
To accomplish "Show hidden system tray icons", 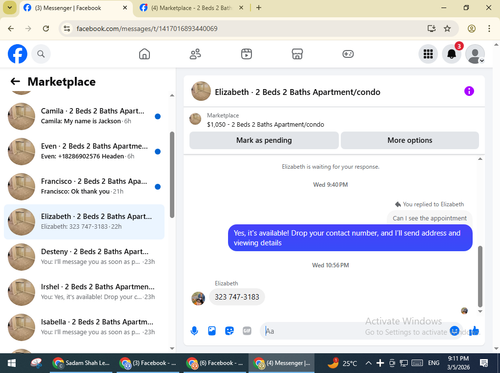I will (368, 363).
